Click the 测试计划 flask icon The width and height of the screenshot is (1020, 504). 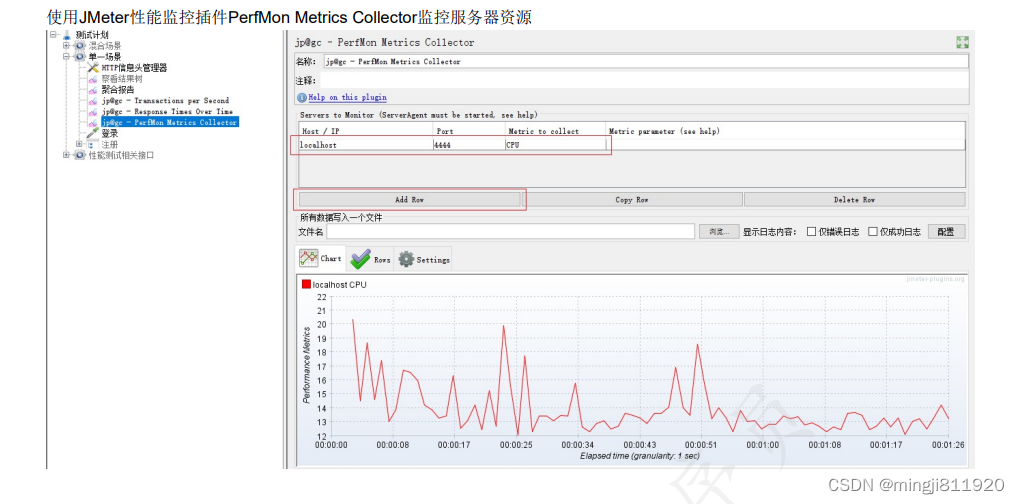coord(68,34)
